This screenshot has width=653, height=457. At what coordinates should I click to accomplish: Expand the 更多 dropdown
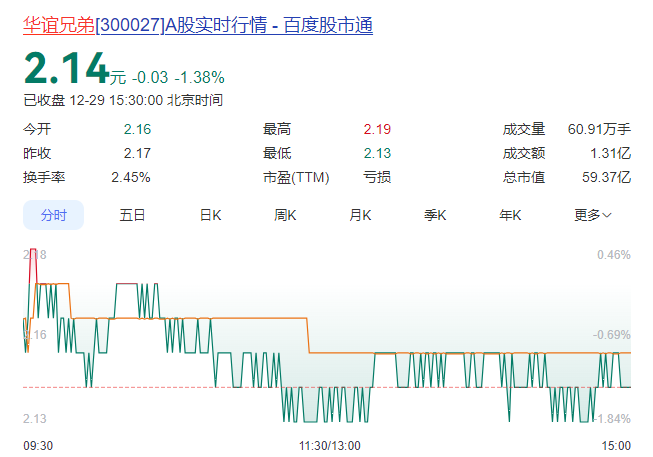click(x=592, y=215)
